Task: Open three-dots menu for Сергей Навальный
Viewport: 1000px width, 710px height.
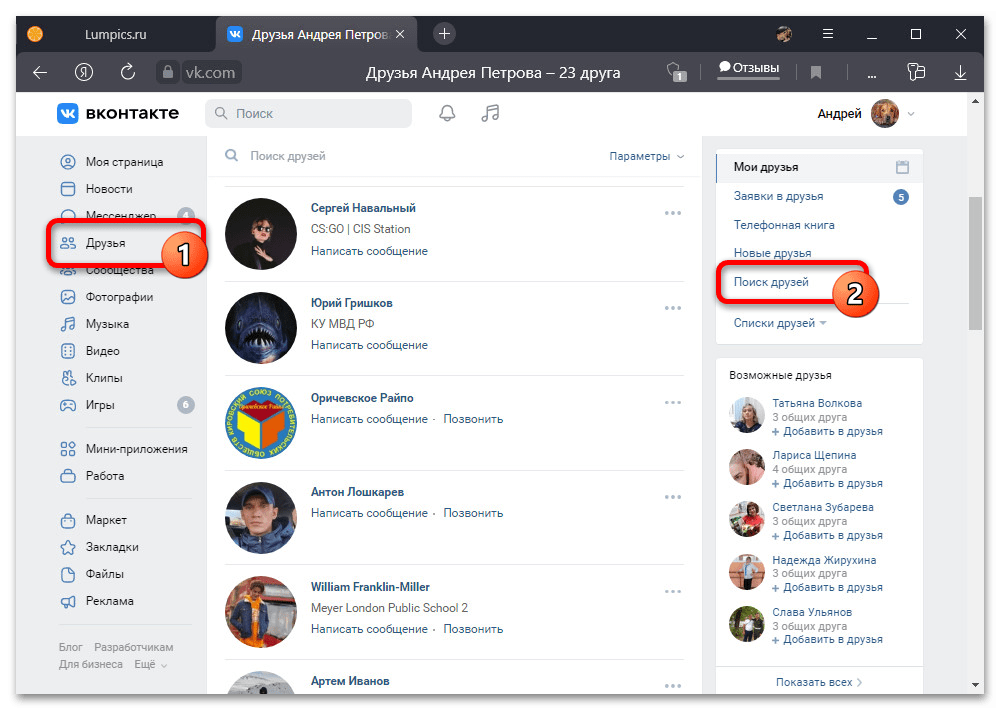Action: coord(673,213)
